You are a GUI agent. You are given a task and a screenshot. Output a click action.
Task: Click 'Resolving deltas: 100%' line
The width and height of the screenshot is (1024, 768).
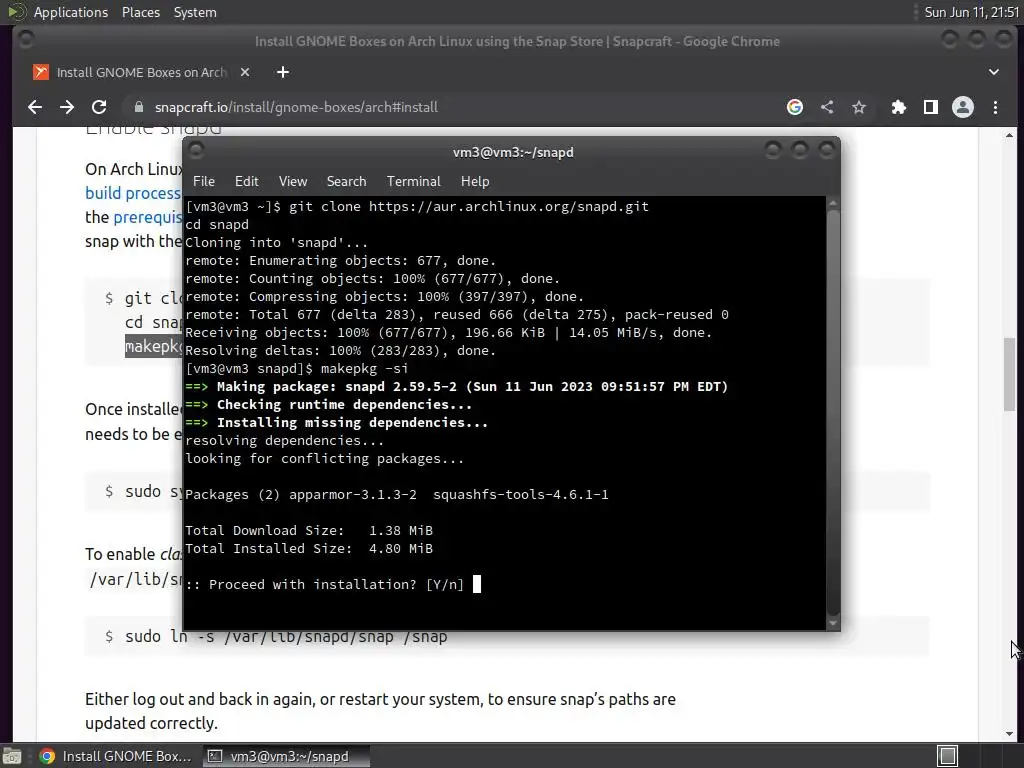[340, 351]
